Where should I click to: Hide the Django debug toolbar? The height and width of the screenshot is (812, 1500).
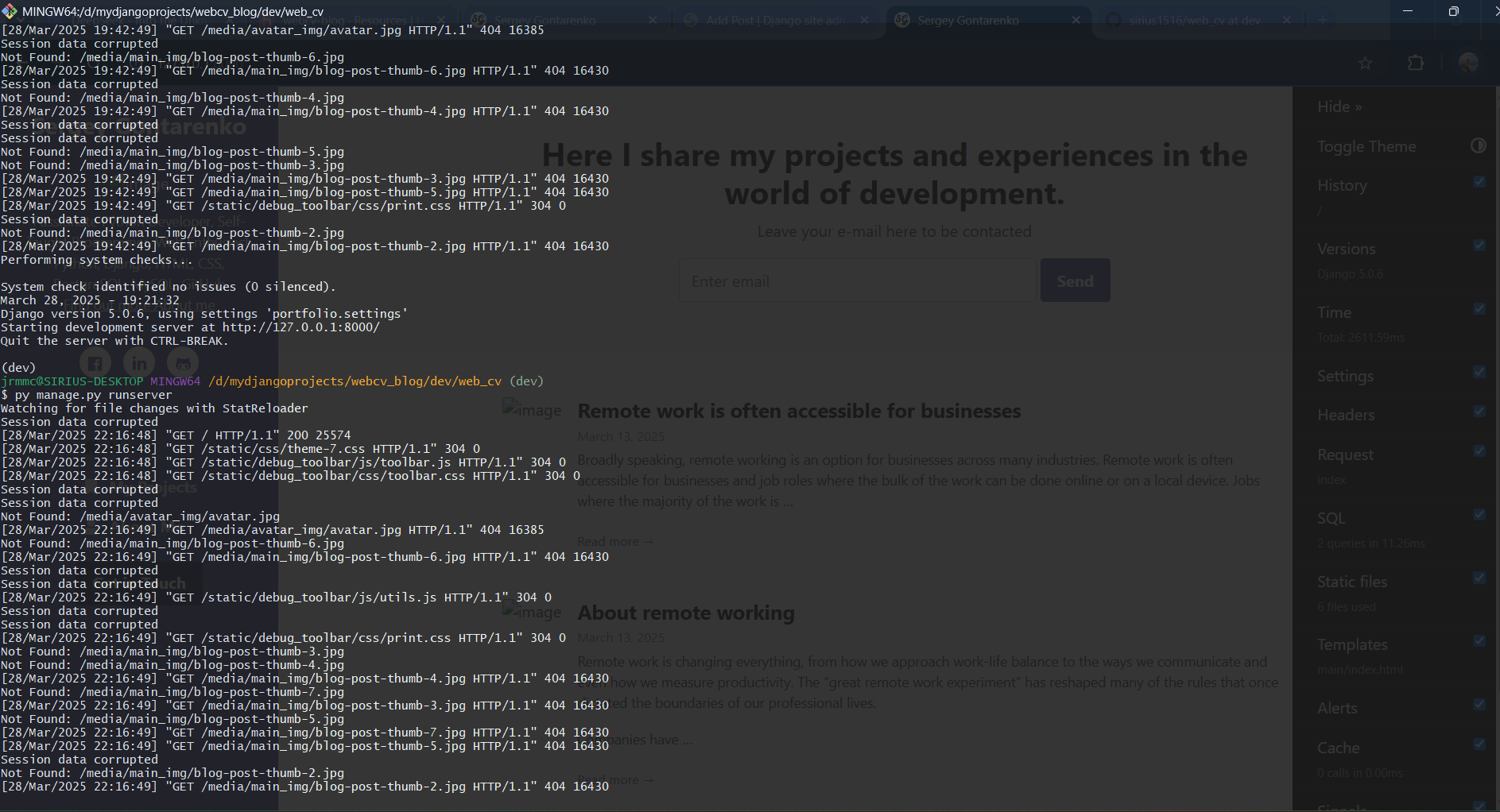[x=1339, y=106]
